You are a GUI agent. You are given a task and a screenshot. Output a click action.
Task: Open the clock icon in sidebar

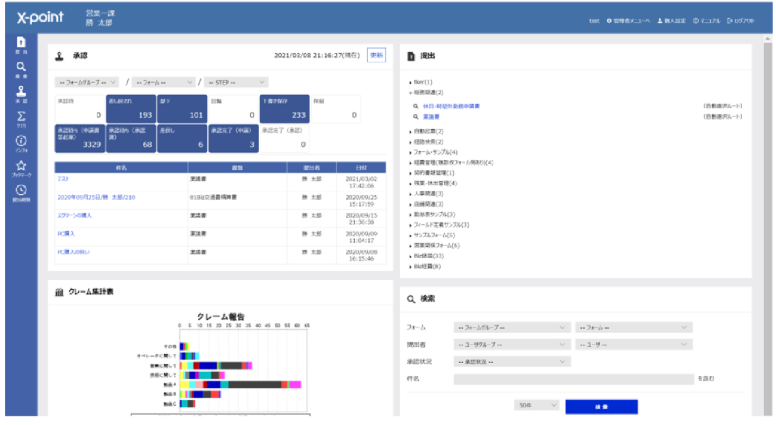pyautogui.click(x=21, y=190)
